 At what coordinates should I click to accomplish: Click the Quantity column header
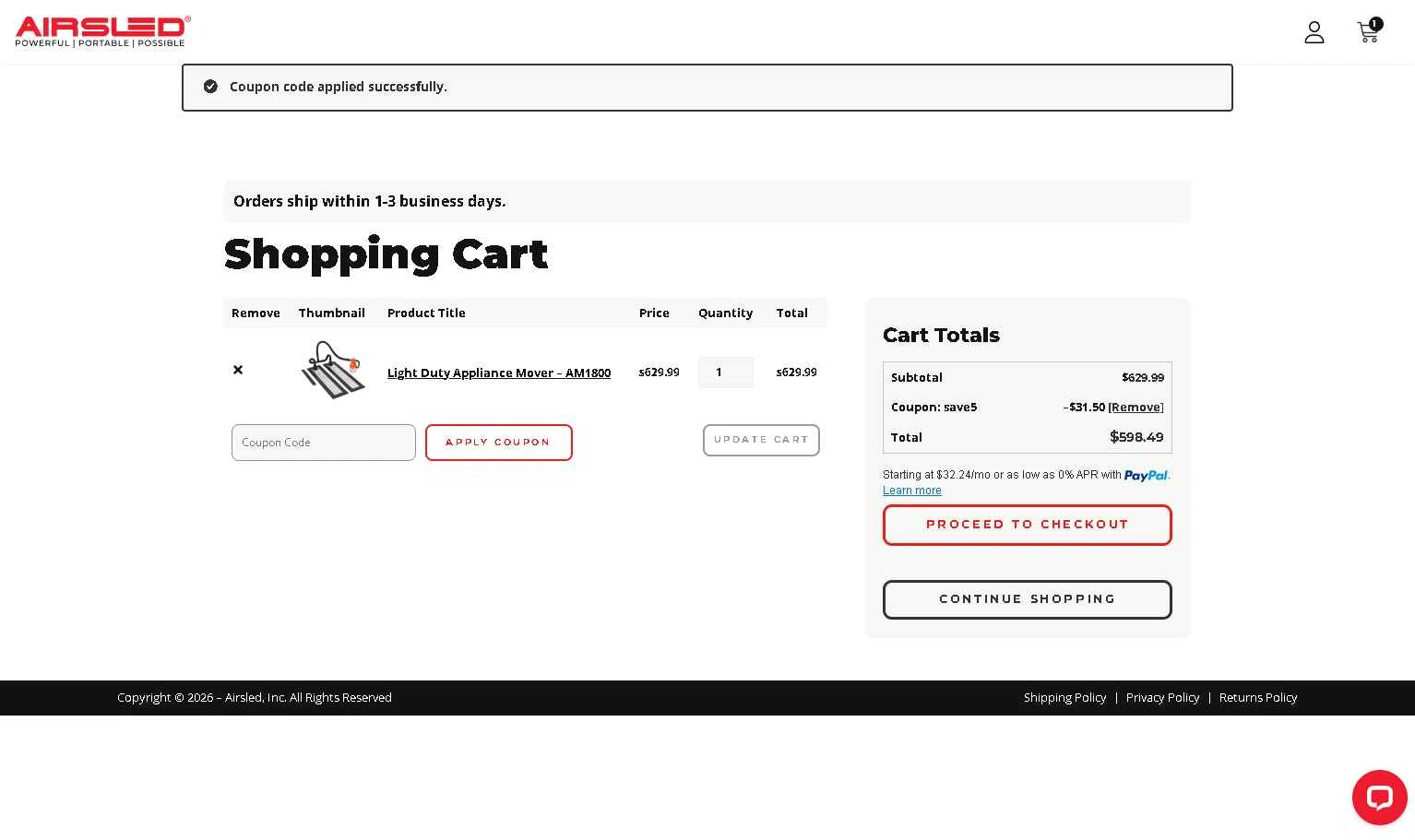725,314
